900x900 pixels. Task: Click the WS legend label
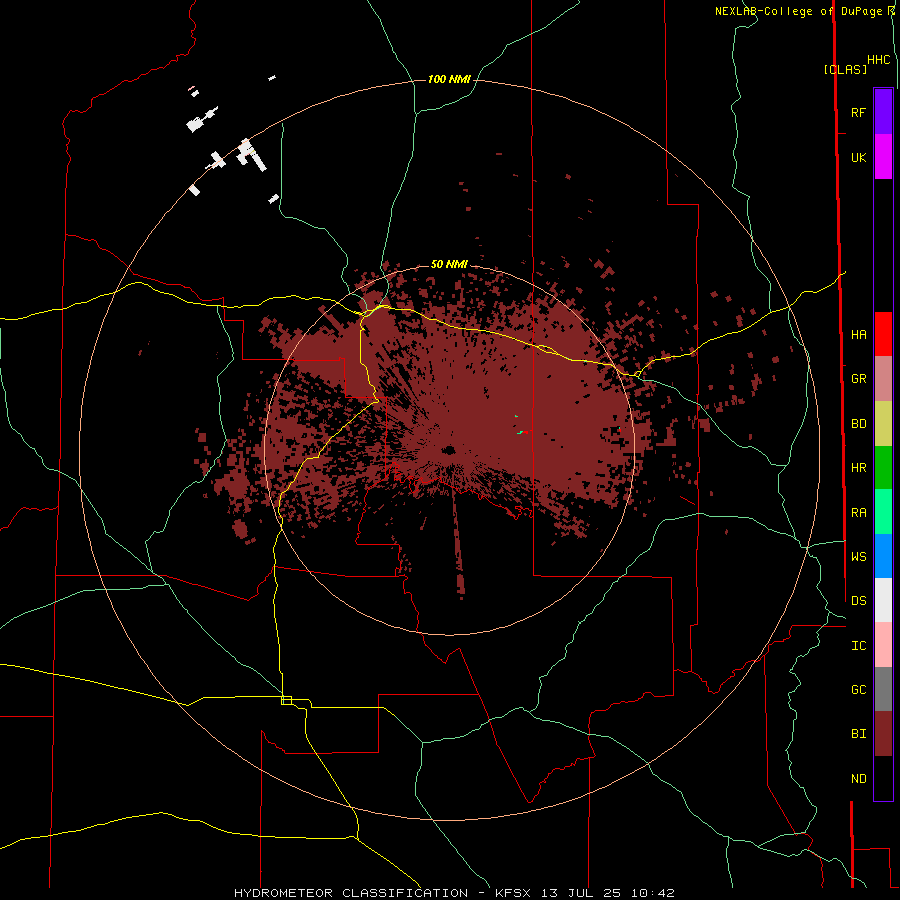click(858, 557)
